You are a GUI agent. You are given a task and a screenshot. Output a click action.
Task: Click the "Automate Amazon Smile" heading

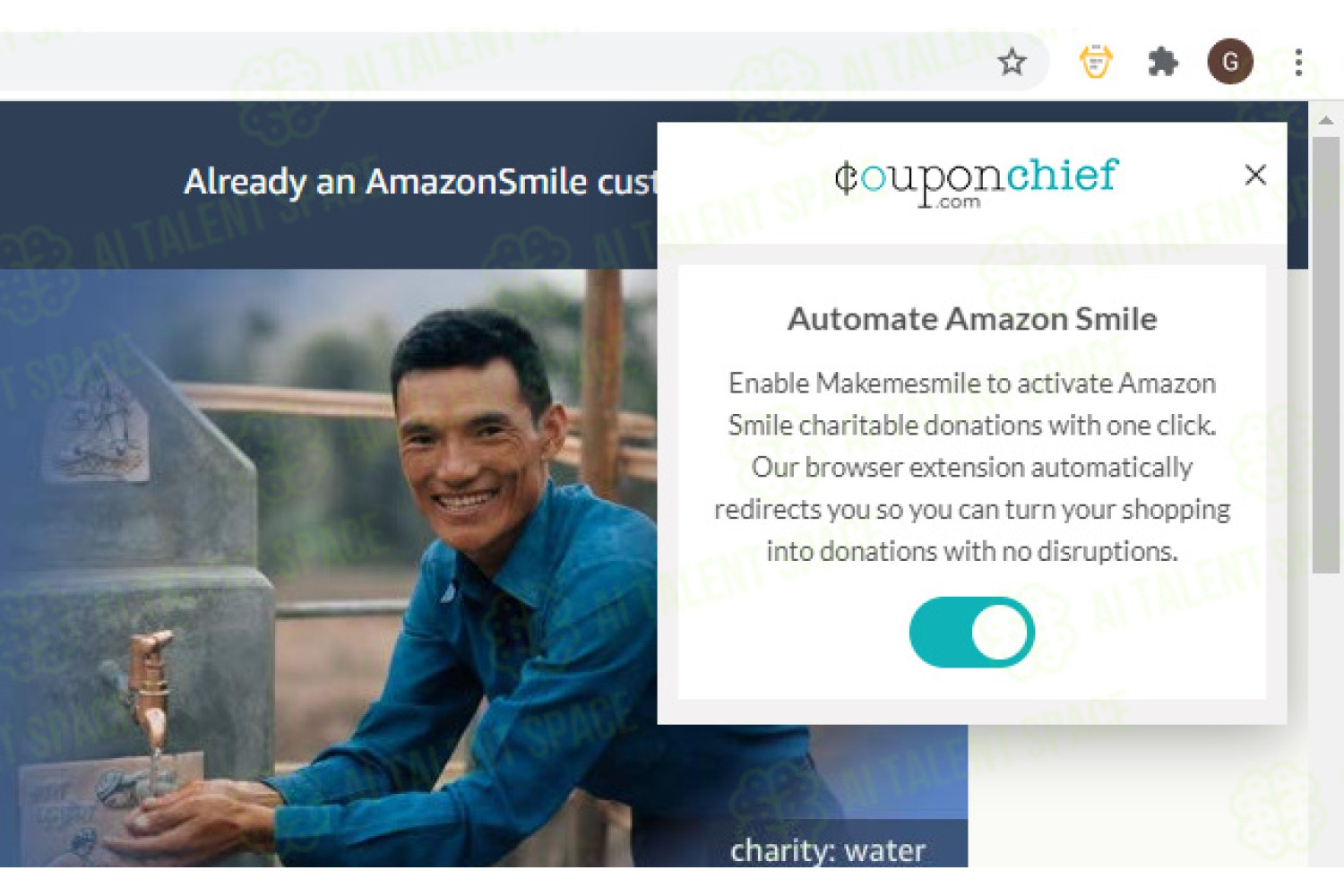[972, 319]
